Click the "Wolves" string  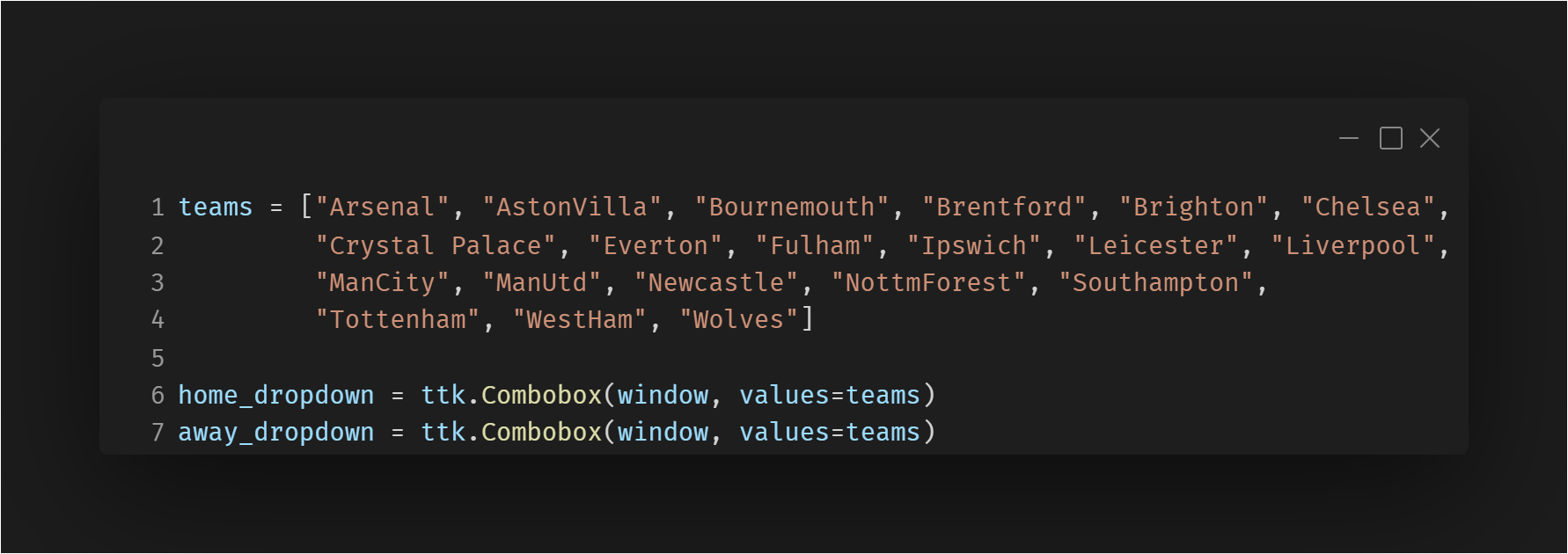tap(739, 320)
